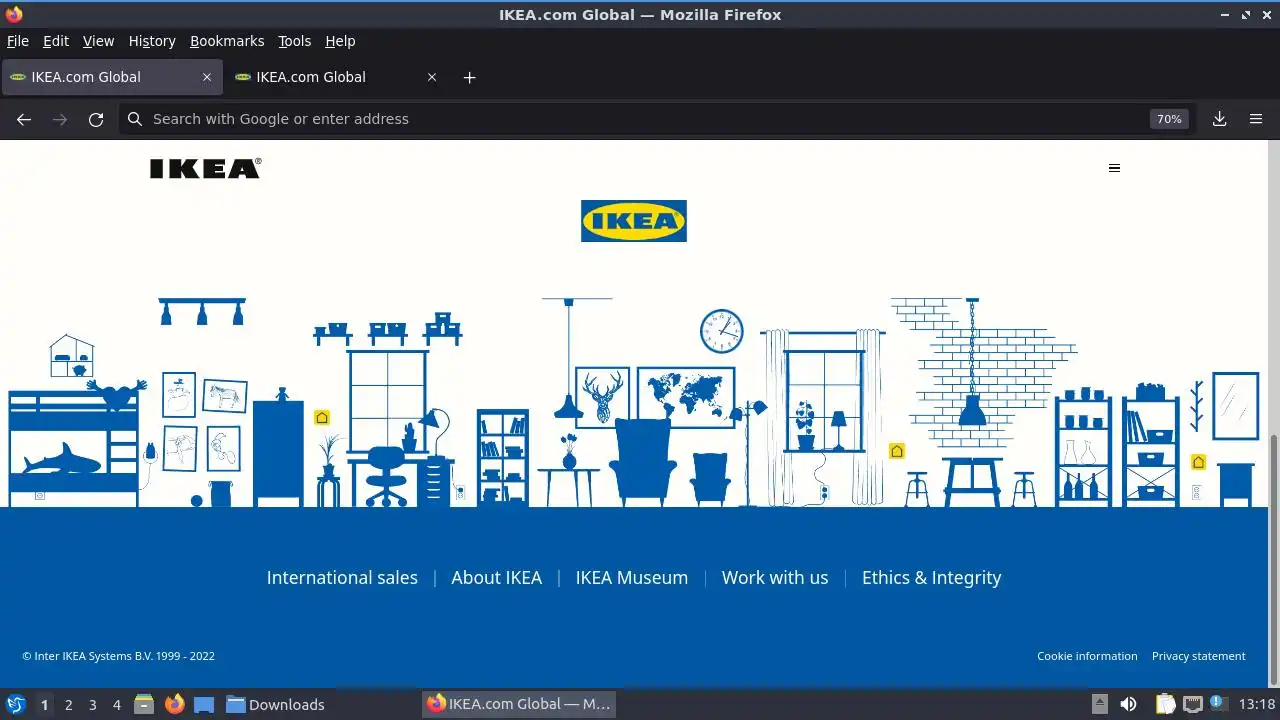The height and width of the screenshot is (720, 1280).
Task: Open the Firefox application menu button
Action: 1256,119
